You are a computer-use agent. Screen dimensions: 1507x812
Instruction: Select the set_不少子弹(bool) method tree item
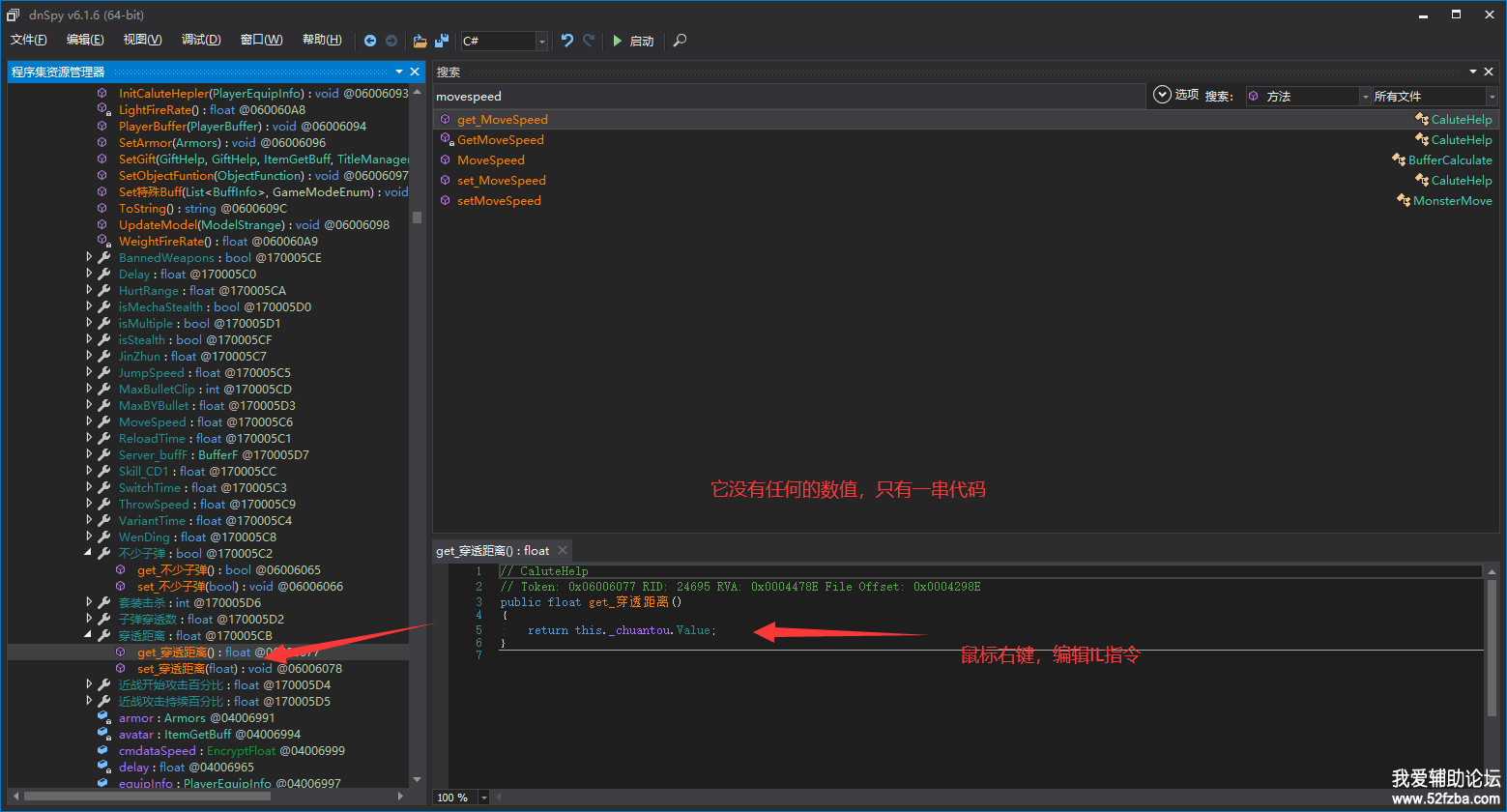tap(240, 586)
